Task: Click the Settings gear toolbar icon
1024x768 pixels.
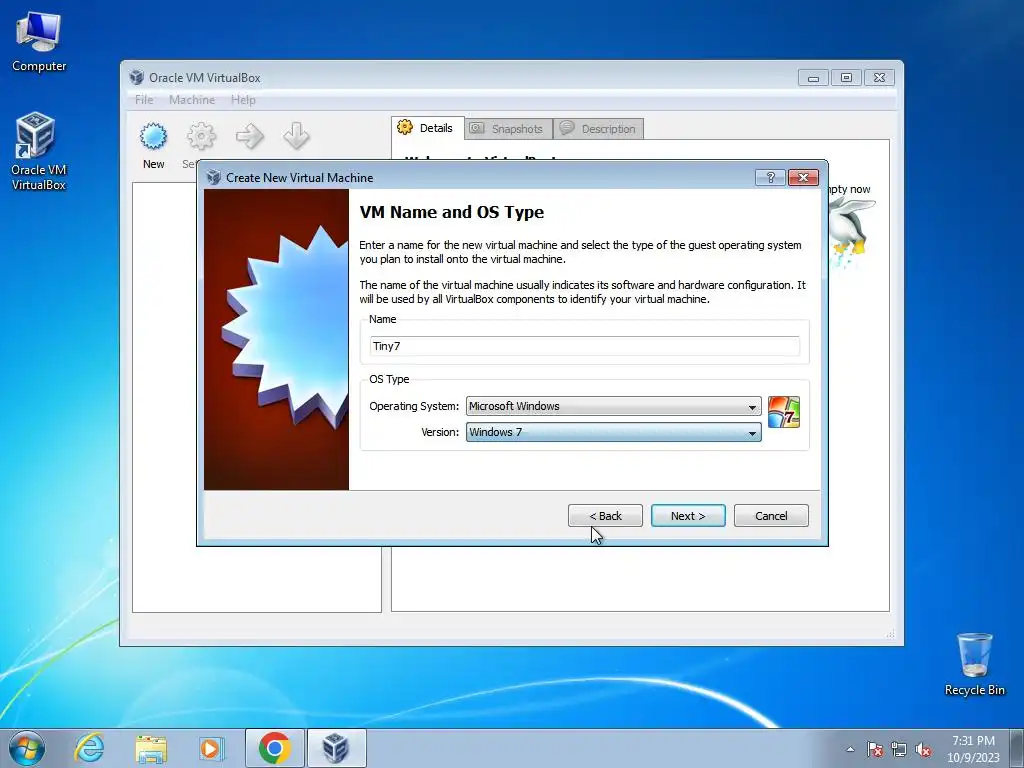Action: (201, 136)
